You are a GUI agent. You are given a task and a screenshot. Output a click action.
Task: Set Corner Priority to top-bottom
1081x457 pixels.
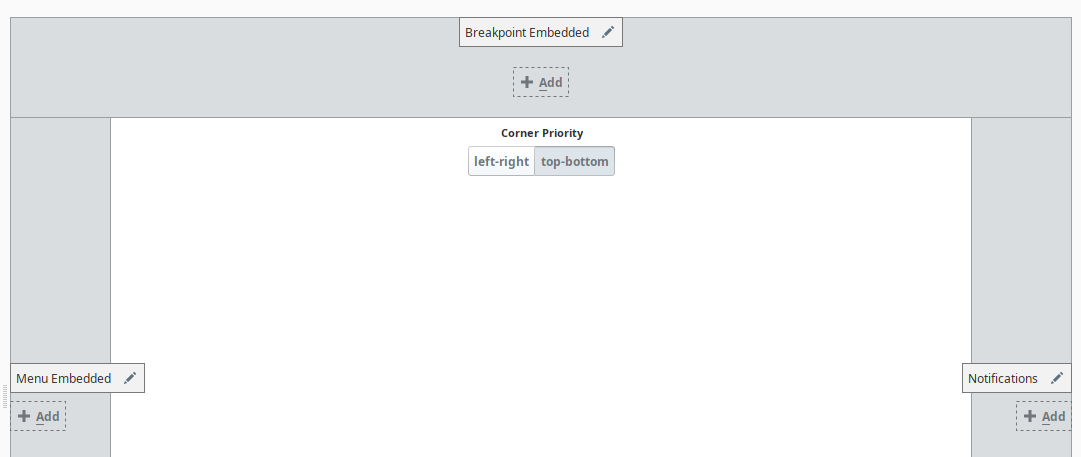coord(574,161)
